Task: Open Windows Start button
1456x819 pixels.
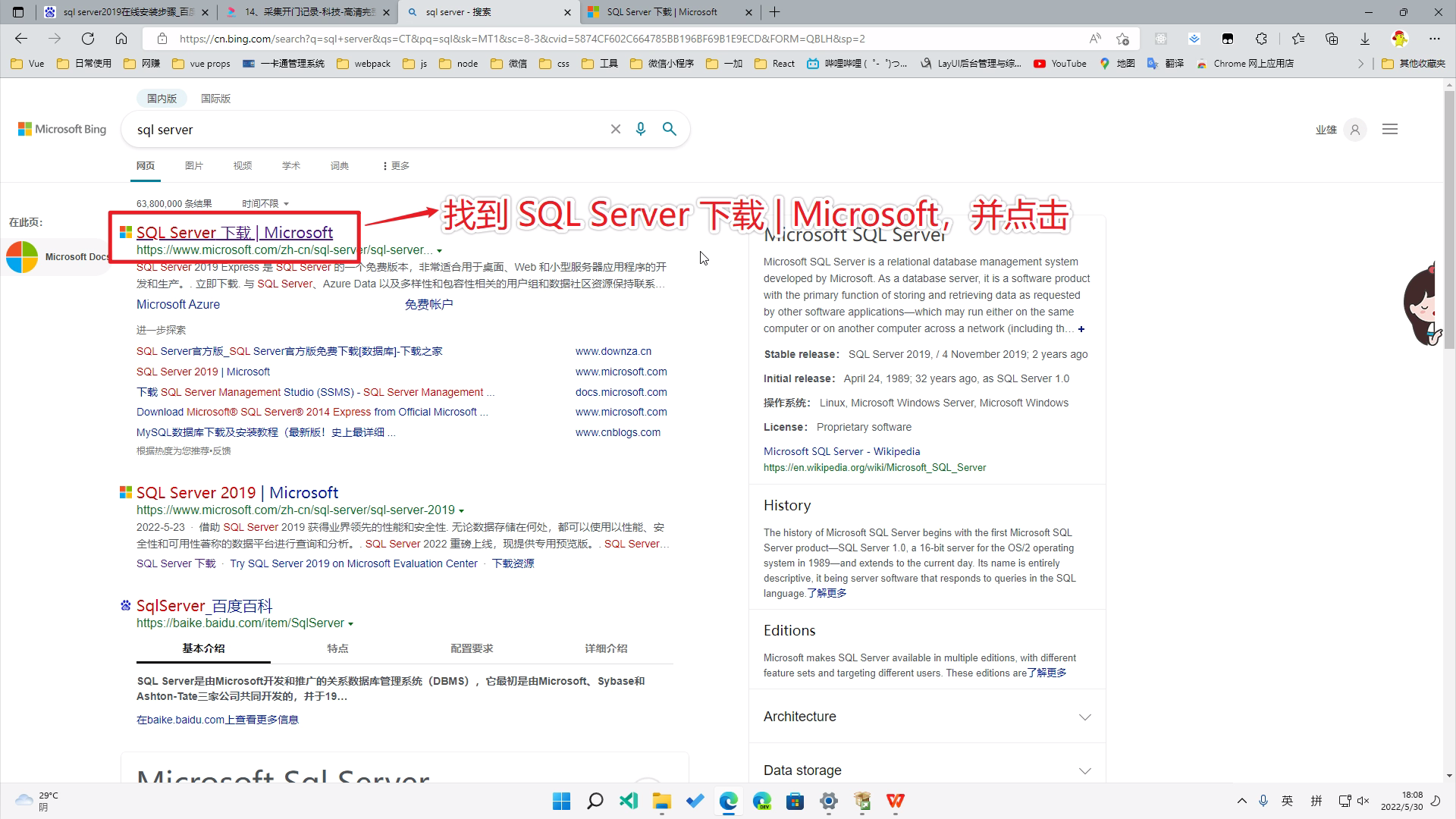Action: 562,801
